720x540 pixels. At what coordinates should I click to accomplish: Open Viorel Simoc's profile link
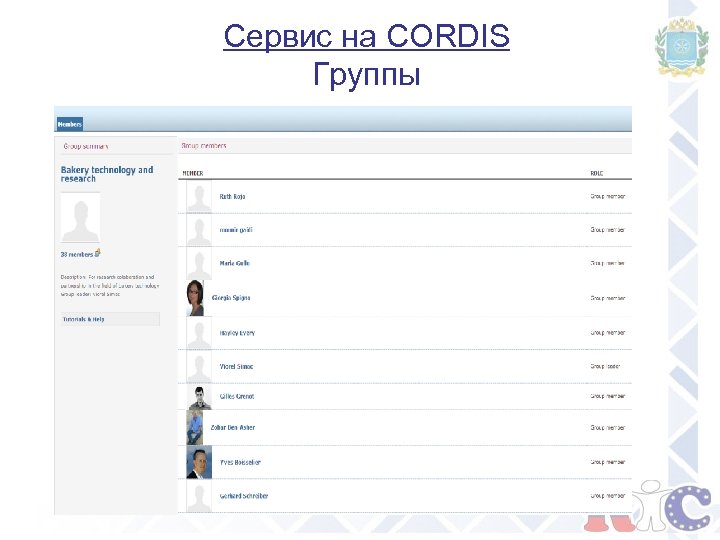pos(236,366)
